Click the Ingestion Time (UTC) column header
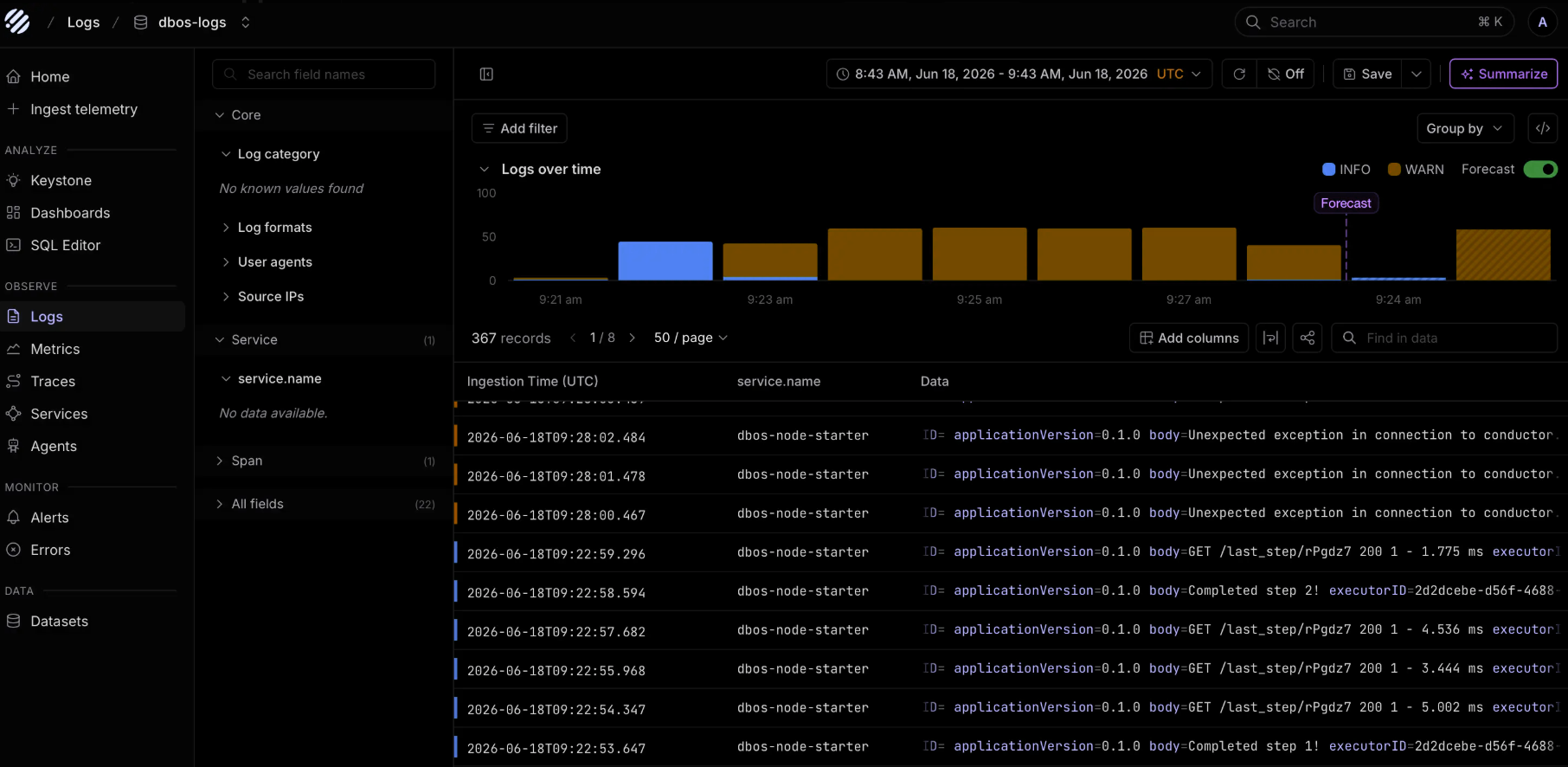Image resolution: width=1568 pixels, height=767 pixels. pyautogui.click(x=532, y=382)
